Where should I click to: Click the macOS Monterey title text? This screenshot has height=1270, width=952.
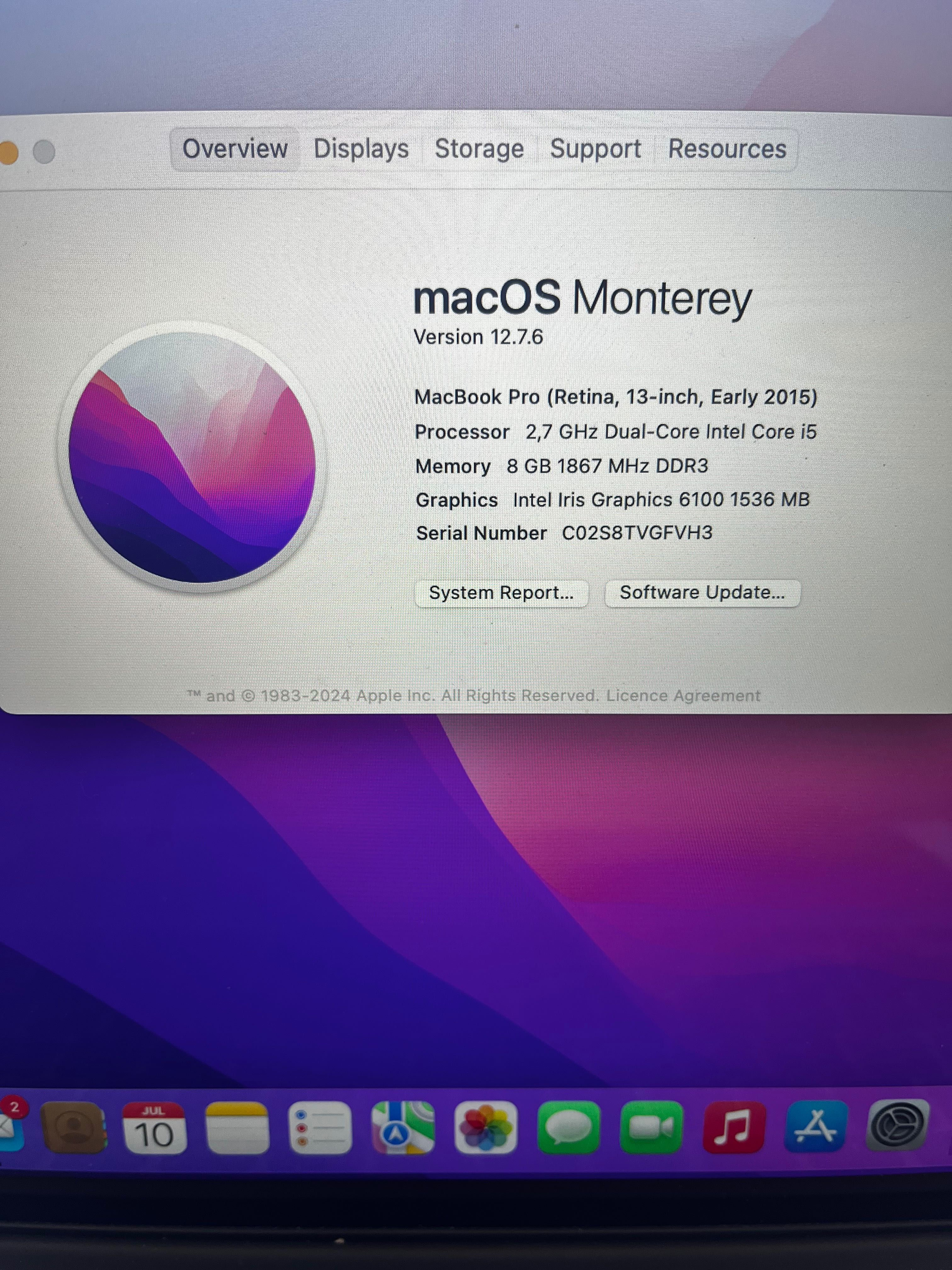click(582, 298)
